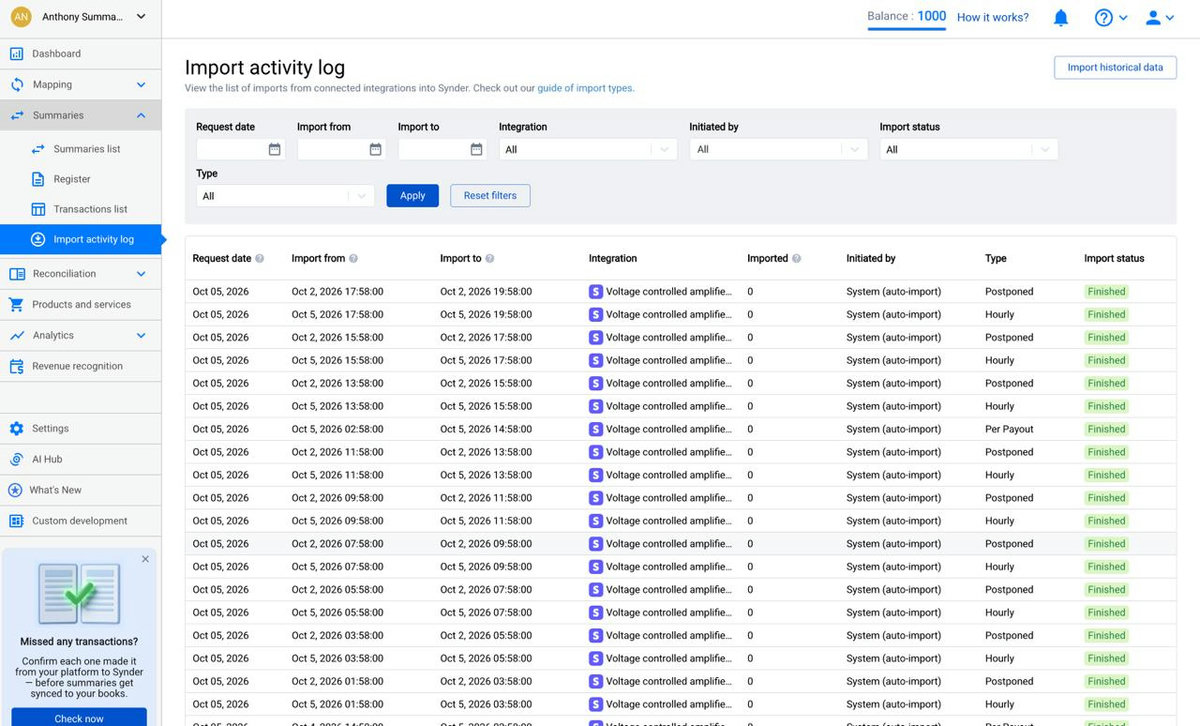The height and width of the screenshot is (726, 1200).
Task: Open the guide of import types link
Action: coord(585,89)
